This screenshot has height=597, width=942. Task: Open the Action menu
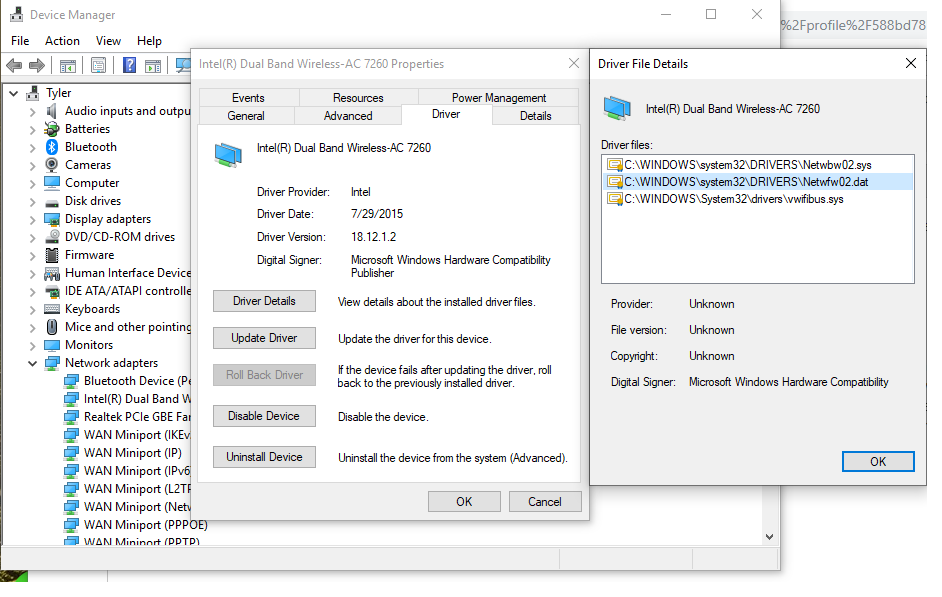point(62,41)
